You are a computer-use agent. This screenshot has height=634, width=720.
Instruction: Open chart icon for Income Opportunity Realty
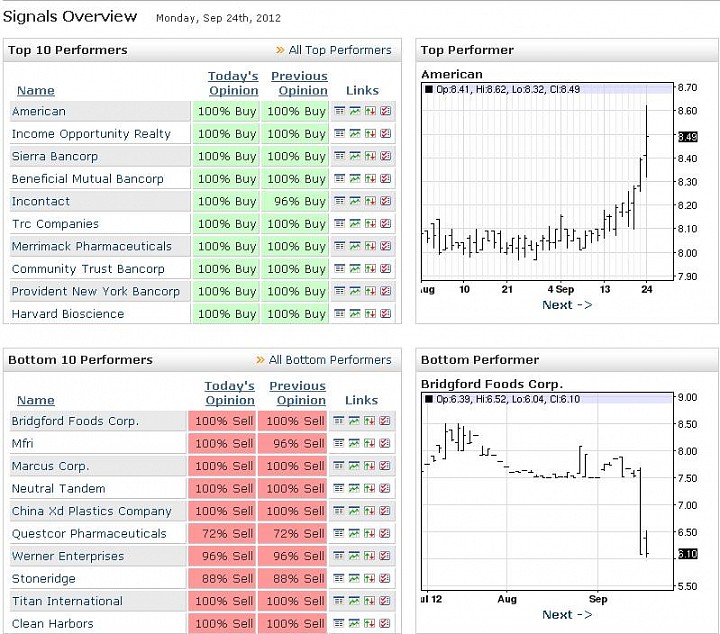pyautogui.click(x=355, y=134)
